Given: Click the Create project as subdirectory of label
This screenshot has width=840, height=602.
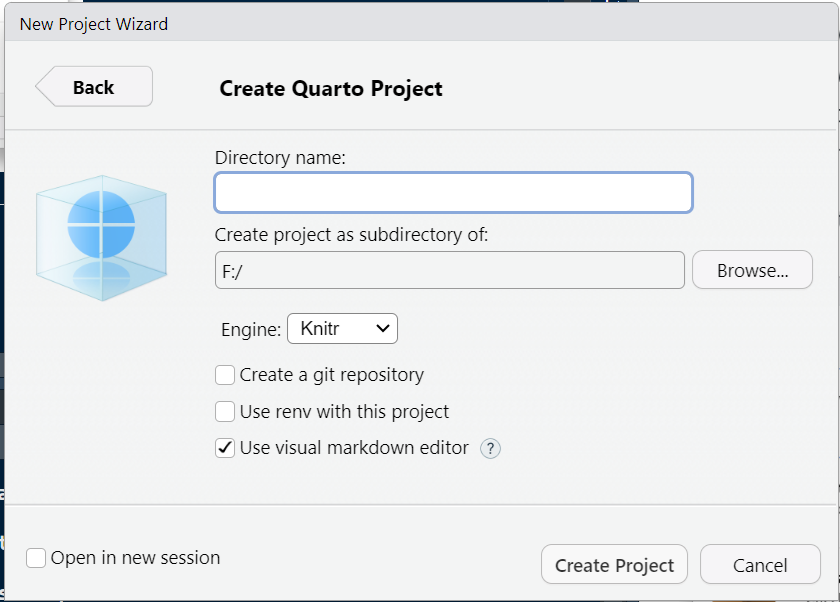Looking at the screenshot, I should tap(351, 235).
